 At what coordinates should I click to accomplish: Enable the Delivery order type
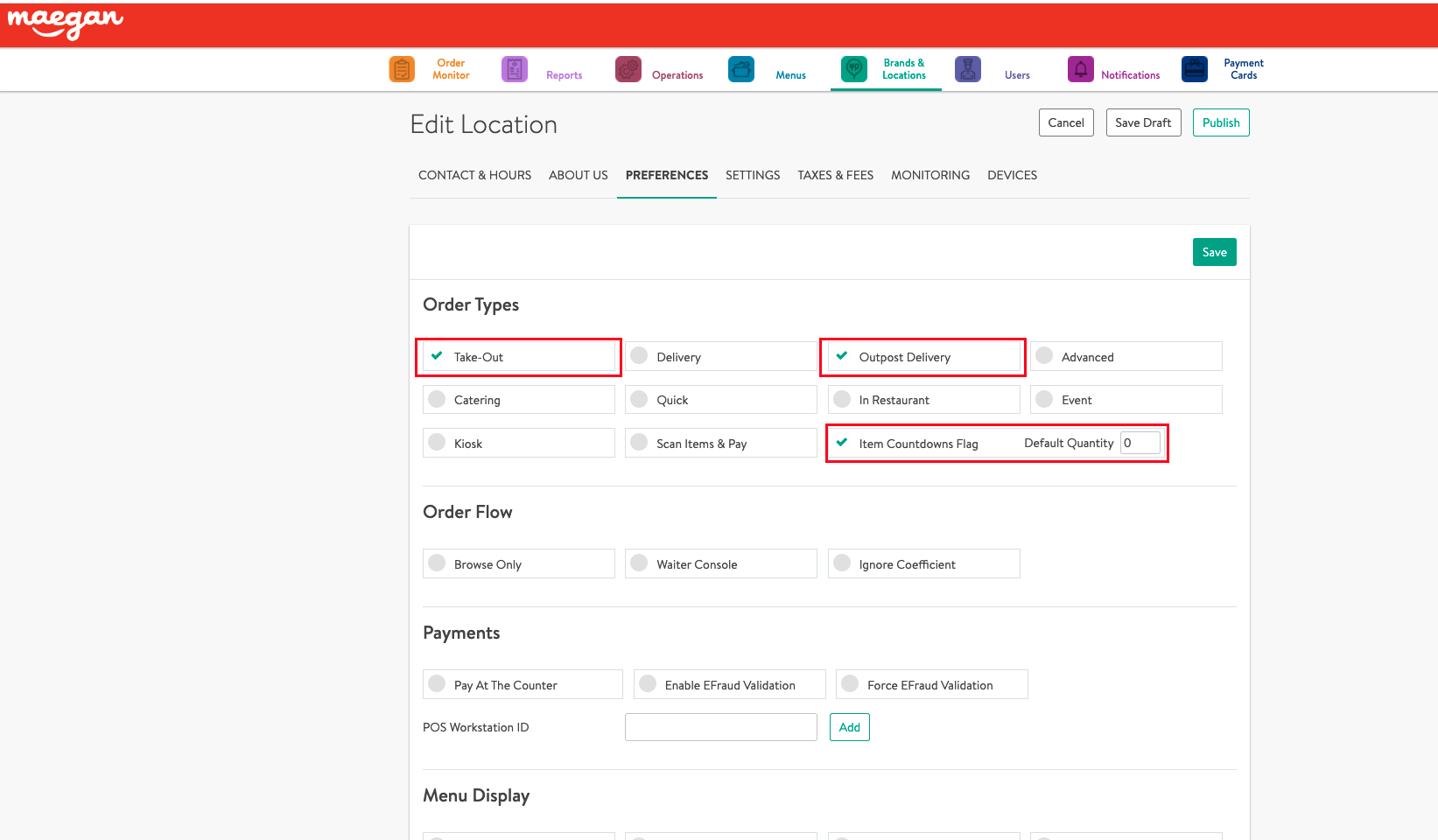pos(640,356)
